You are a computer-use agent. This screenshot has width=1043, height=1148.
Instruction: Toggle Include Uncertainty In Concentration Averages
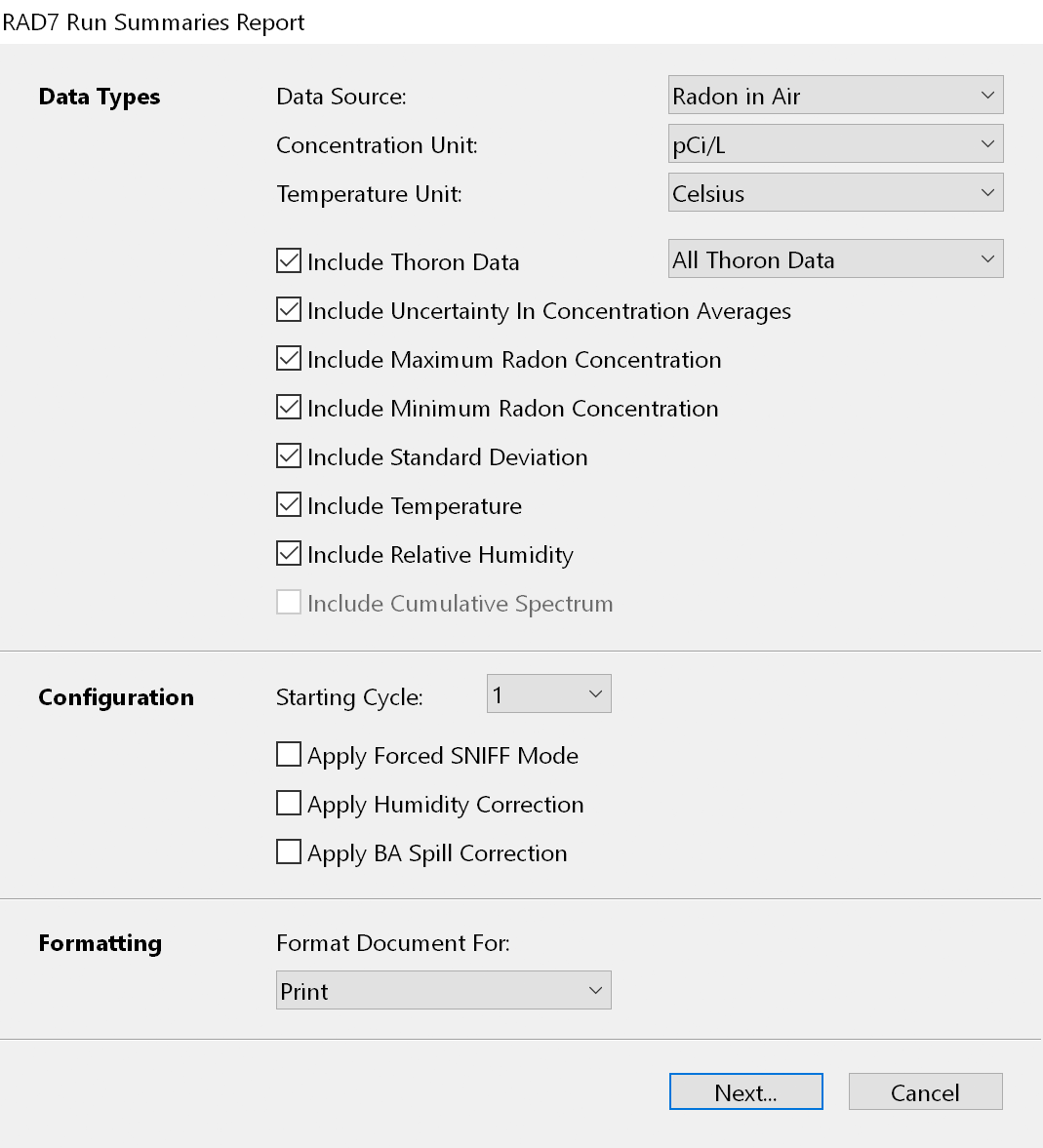pos(289,310)
